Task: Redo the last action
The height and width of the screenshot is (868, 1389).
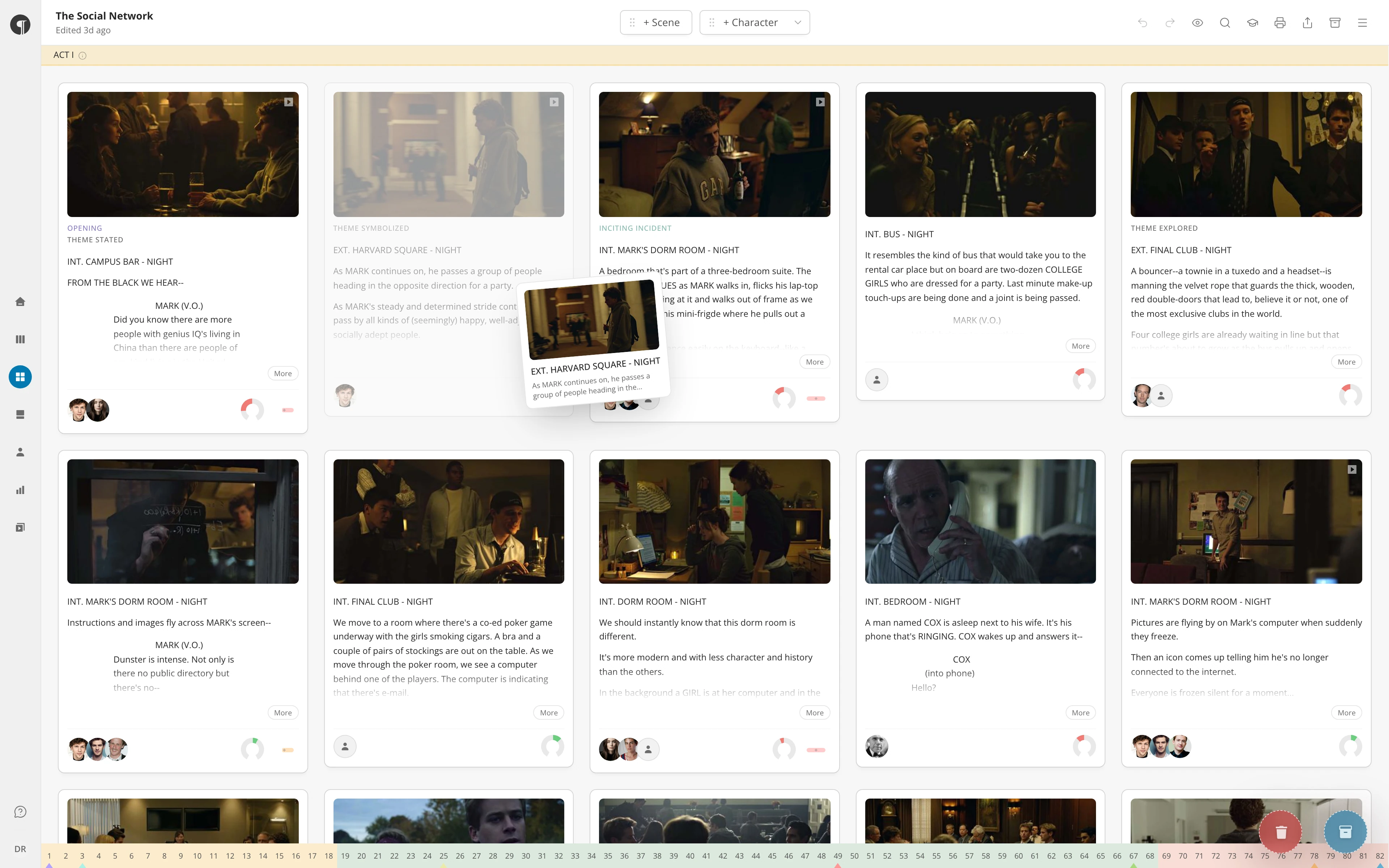Action: click(x=1170, y=22)
